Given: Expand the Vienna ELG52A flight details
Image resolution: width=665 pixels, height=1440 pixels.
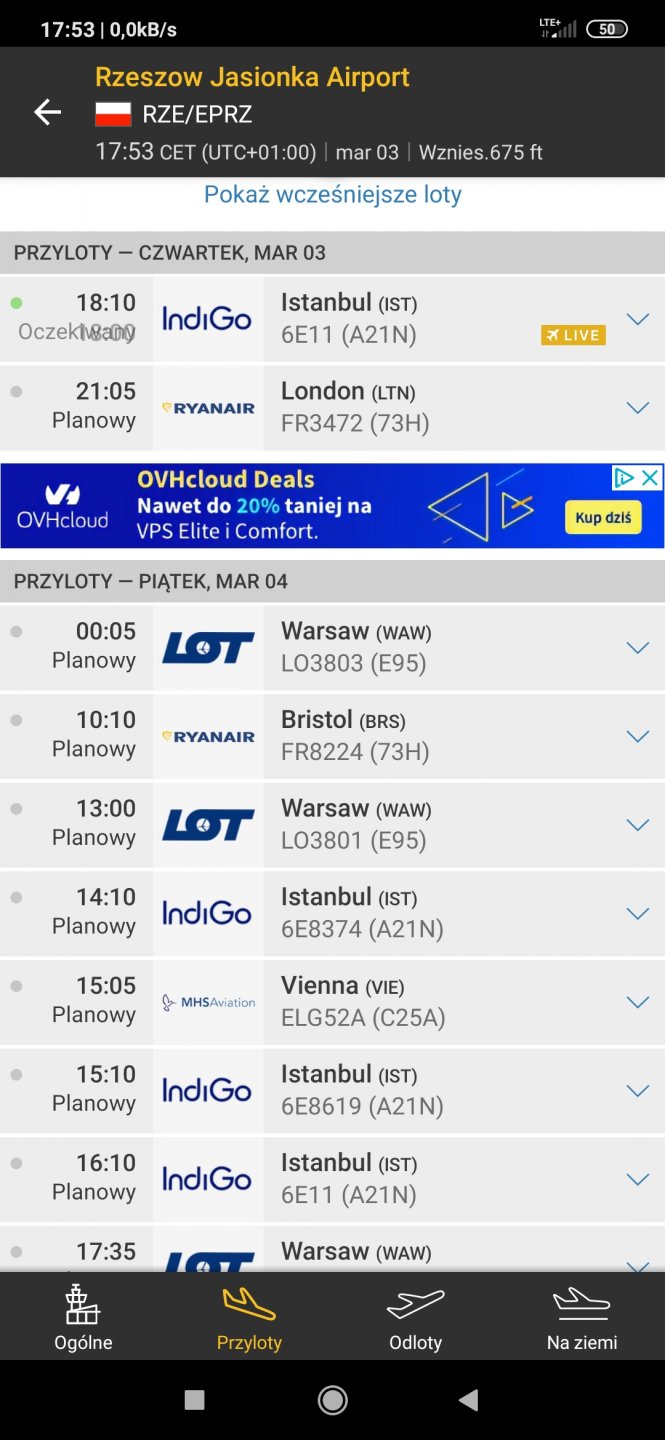Looking at the screenshot, I should 637,1002.
